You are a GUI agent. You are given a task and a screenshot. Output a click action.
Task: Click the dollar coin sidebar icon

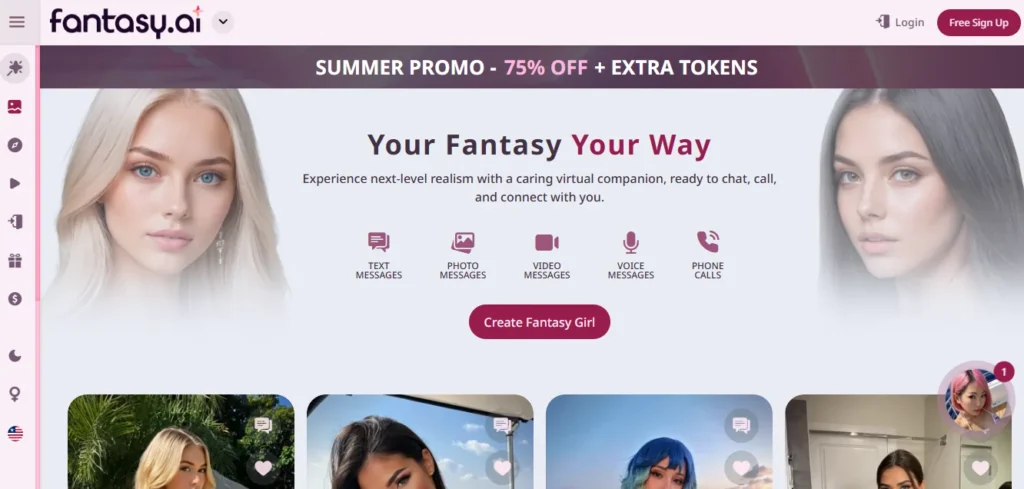point(15,299)
